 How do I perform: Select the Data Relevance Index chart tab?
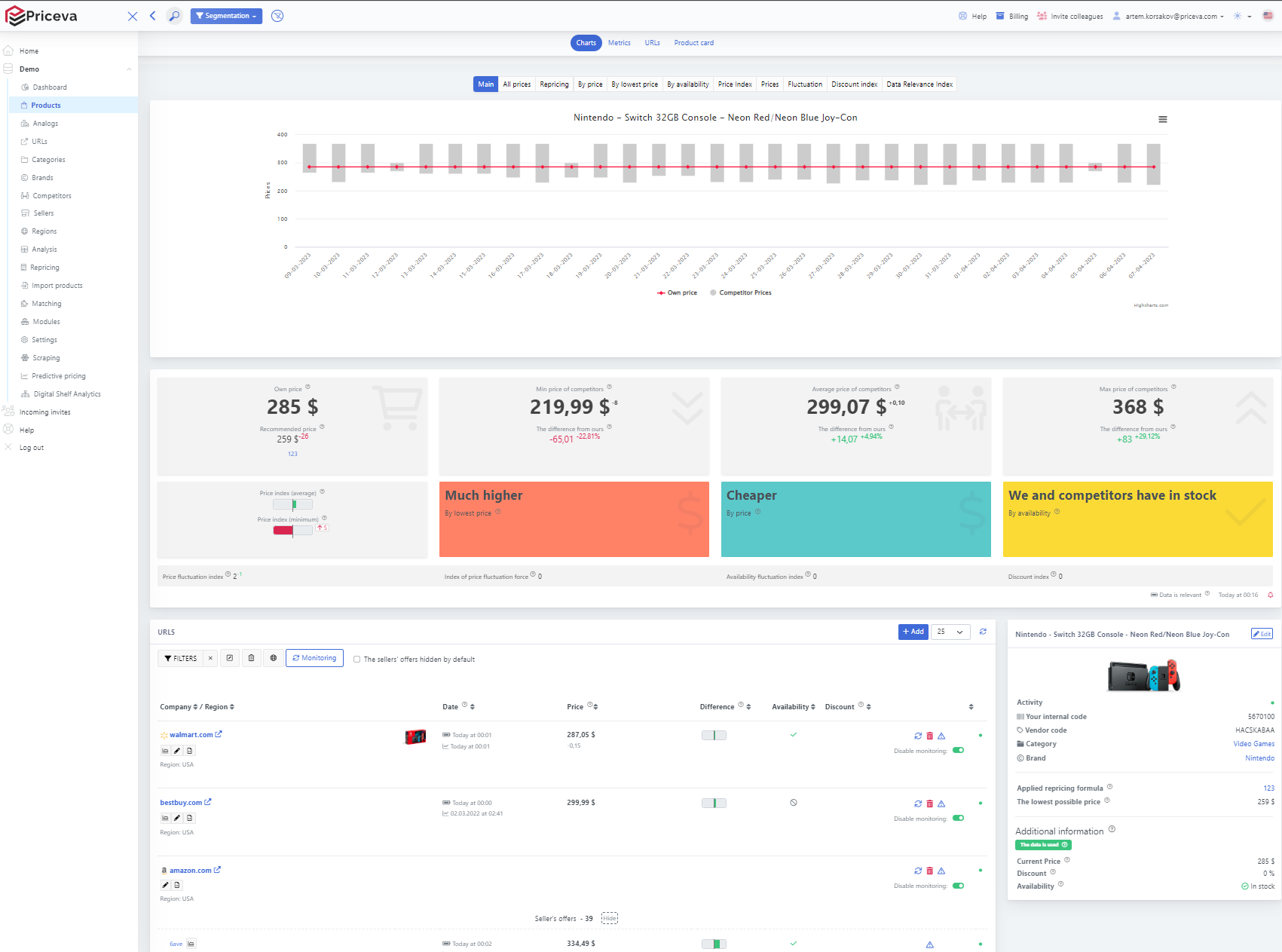point(919,84)
